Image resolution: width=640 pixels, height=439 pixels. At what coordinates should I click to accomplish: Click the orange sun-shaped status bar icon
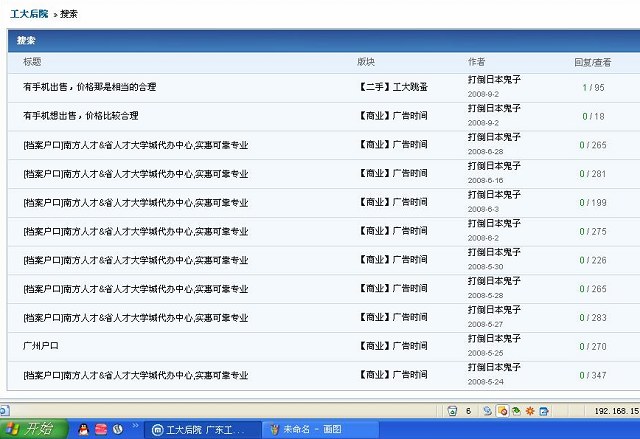point(530,411)
